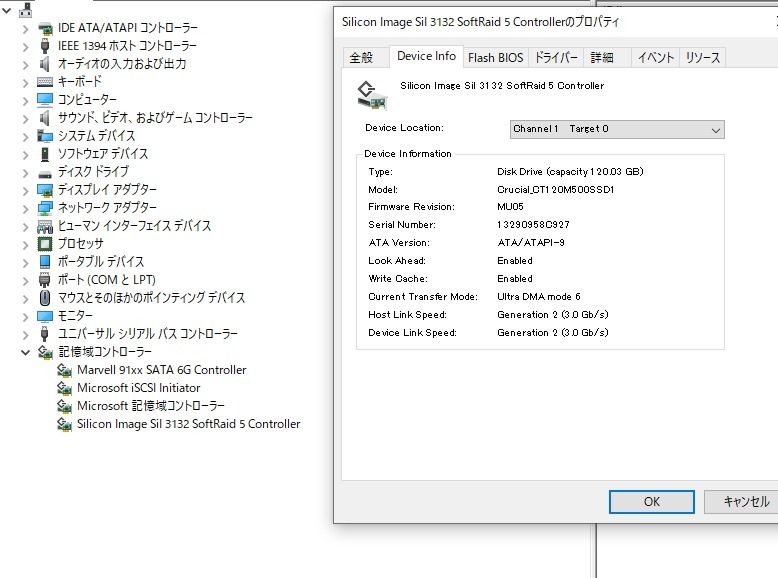Collapse the root computer node

6,9
